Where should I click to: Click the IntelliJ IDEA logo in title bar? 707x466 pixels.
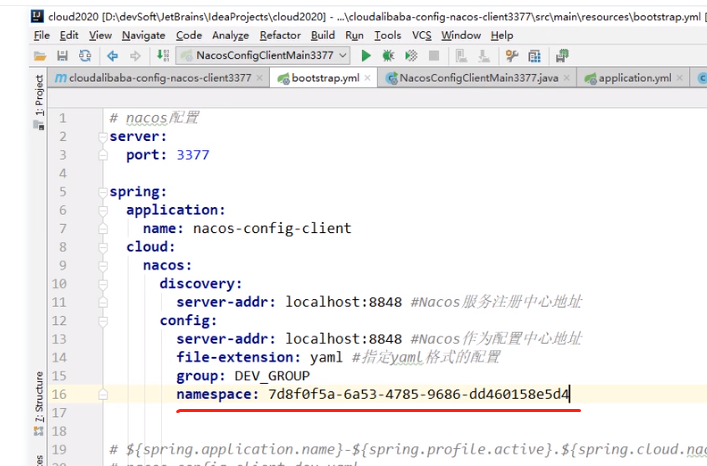coord(37,17)
